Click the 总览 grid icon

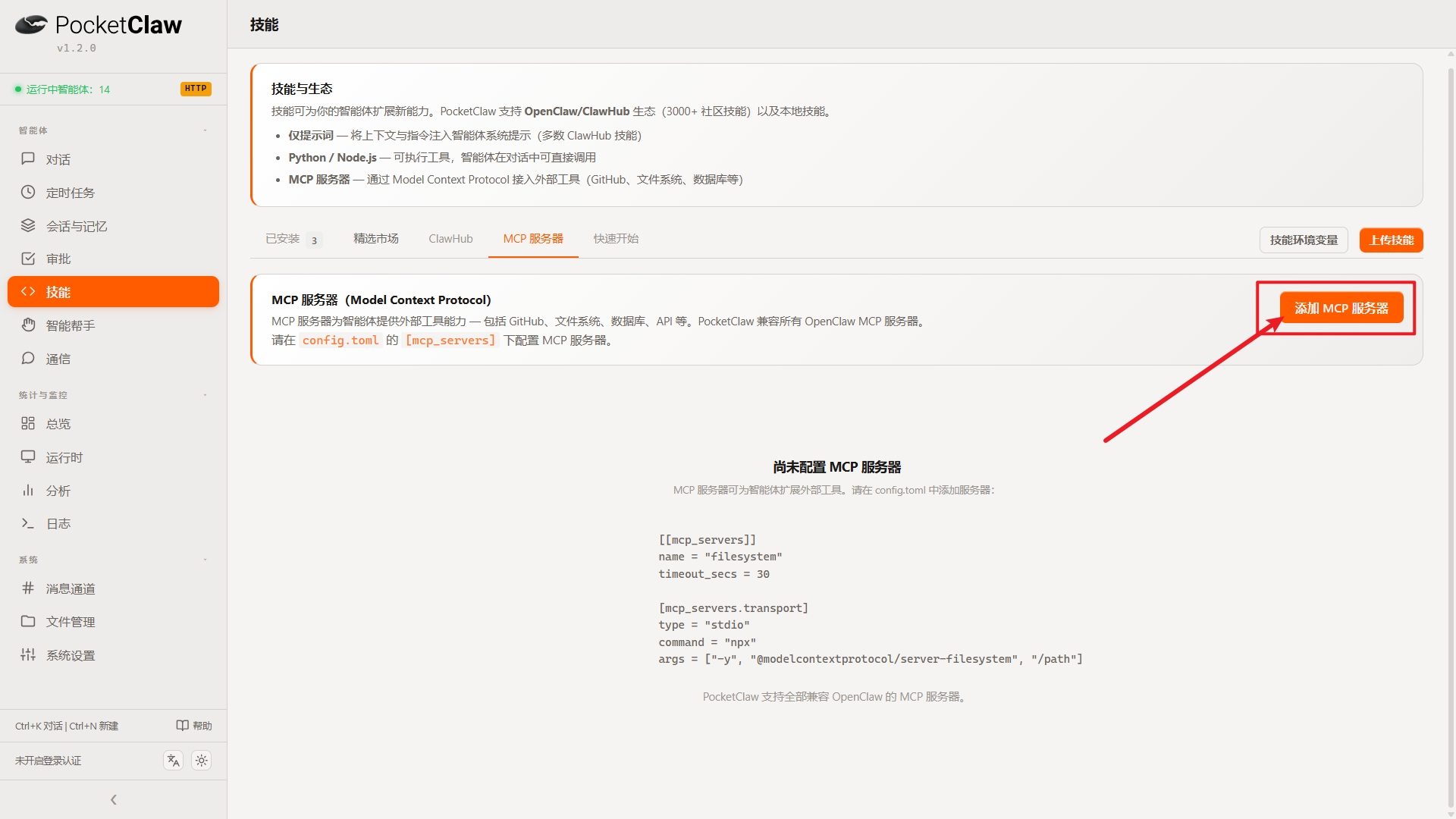[28, 424]
